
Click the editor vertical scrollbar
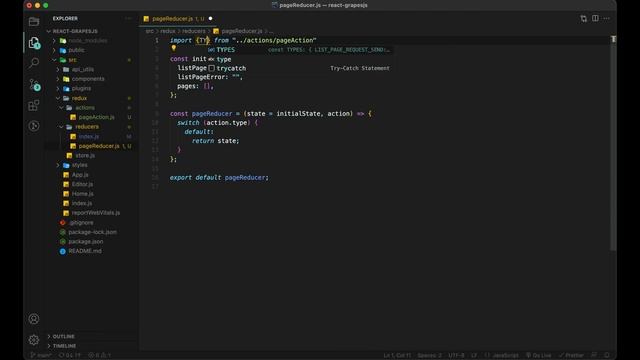[613, 143]
